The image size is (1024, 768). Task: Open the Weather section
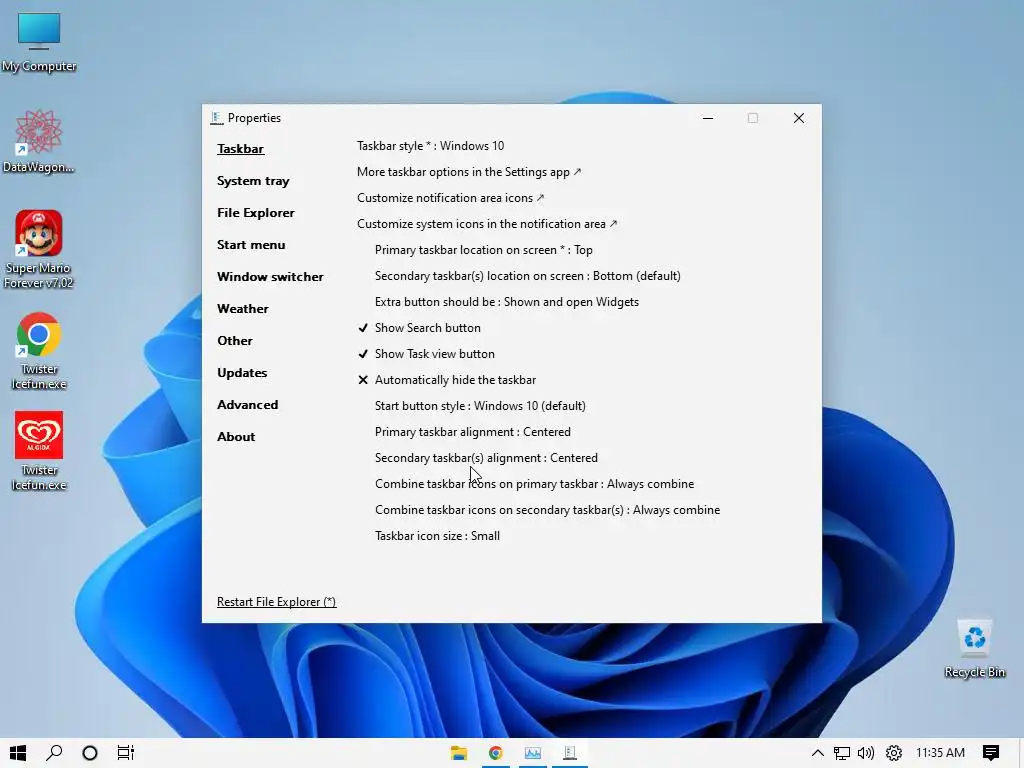click(243, 309)
